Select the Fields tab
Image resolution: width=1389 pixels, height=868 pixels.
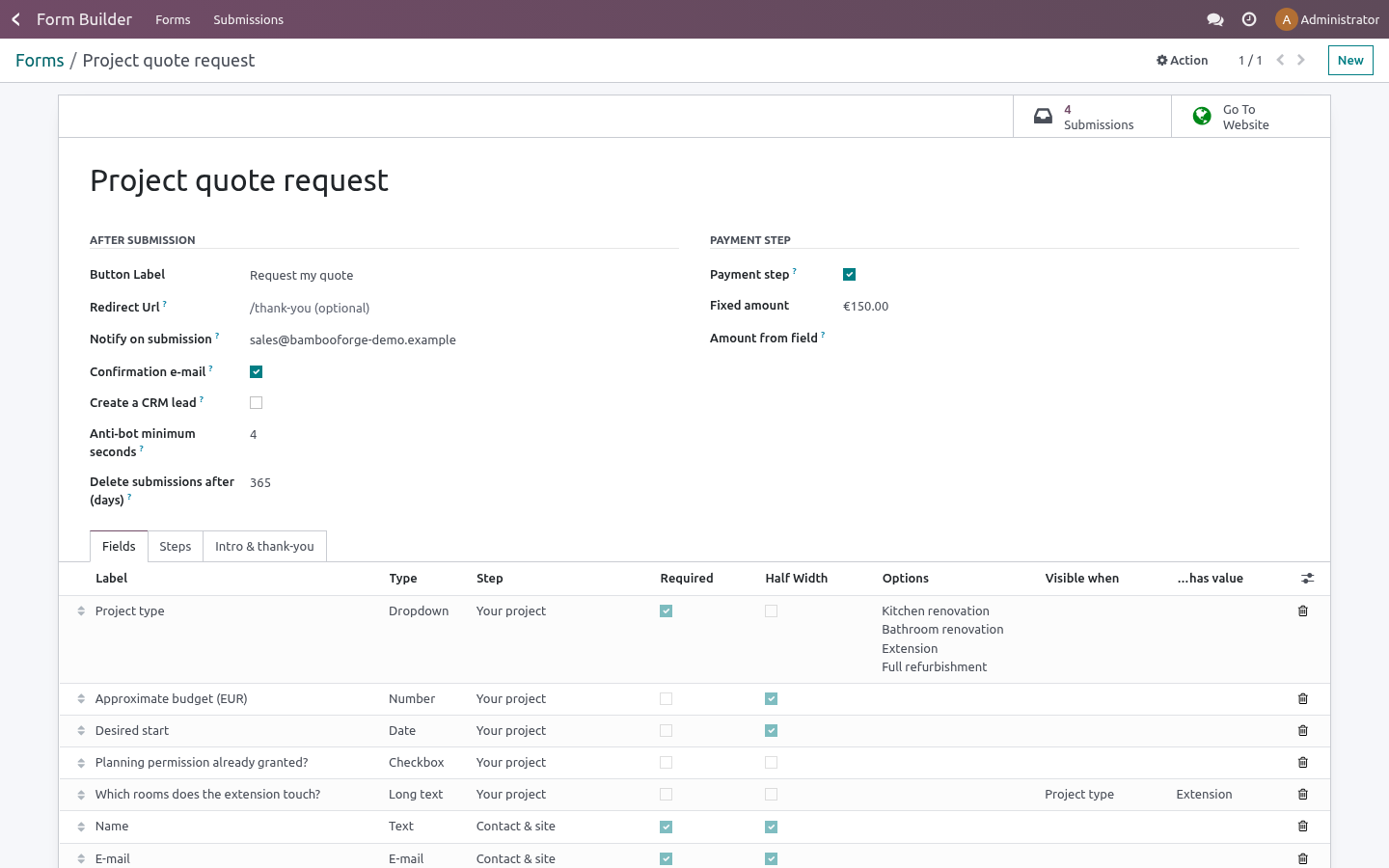[119, 547]
